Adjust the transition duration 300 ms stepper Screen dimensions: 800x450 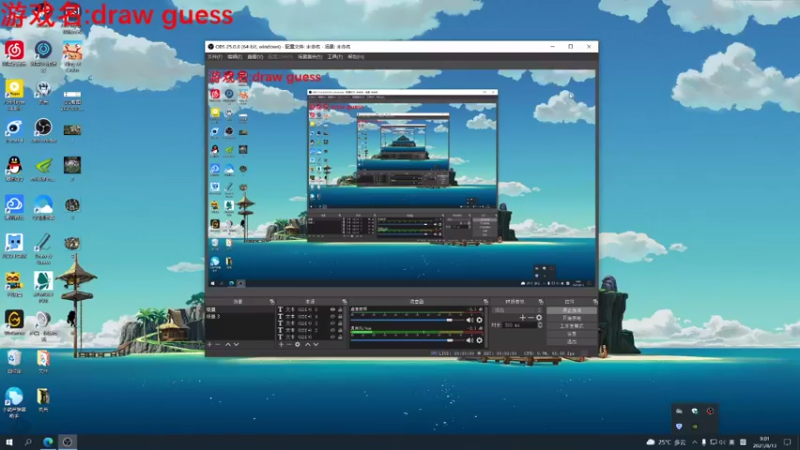coord(540,325)
